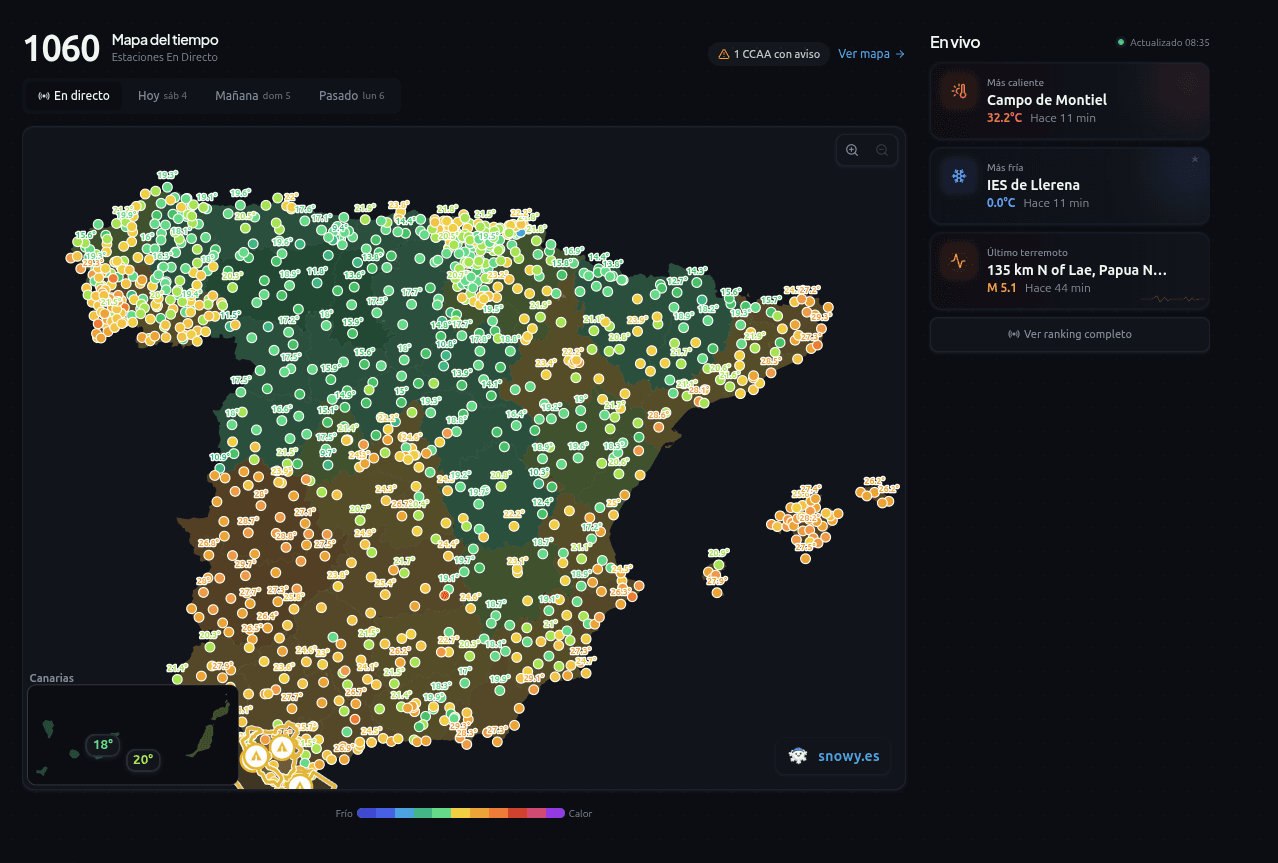Image resolution: width=1278 pixels, height=863 pixels.
Task: Click the Frío legend label
Action: pos(344,814)
